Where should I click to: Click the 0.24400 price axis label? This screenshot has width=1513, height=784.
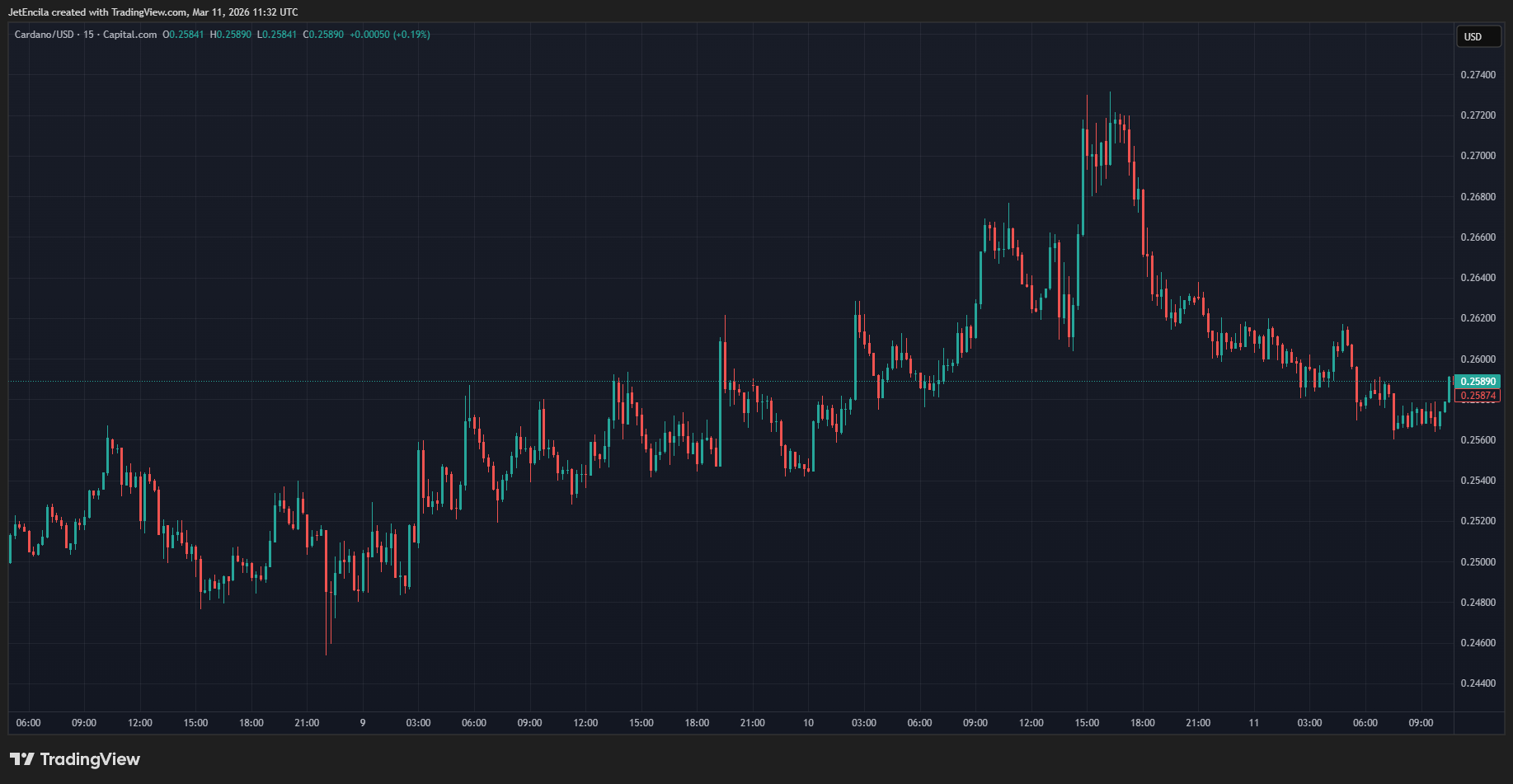(1478, 683)
